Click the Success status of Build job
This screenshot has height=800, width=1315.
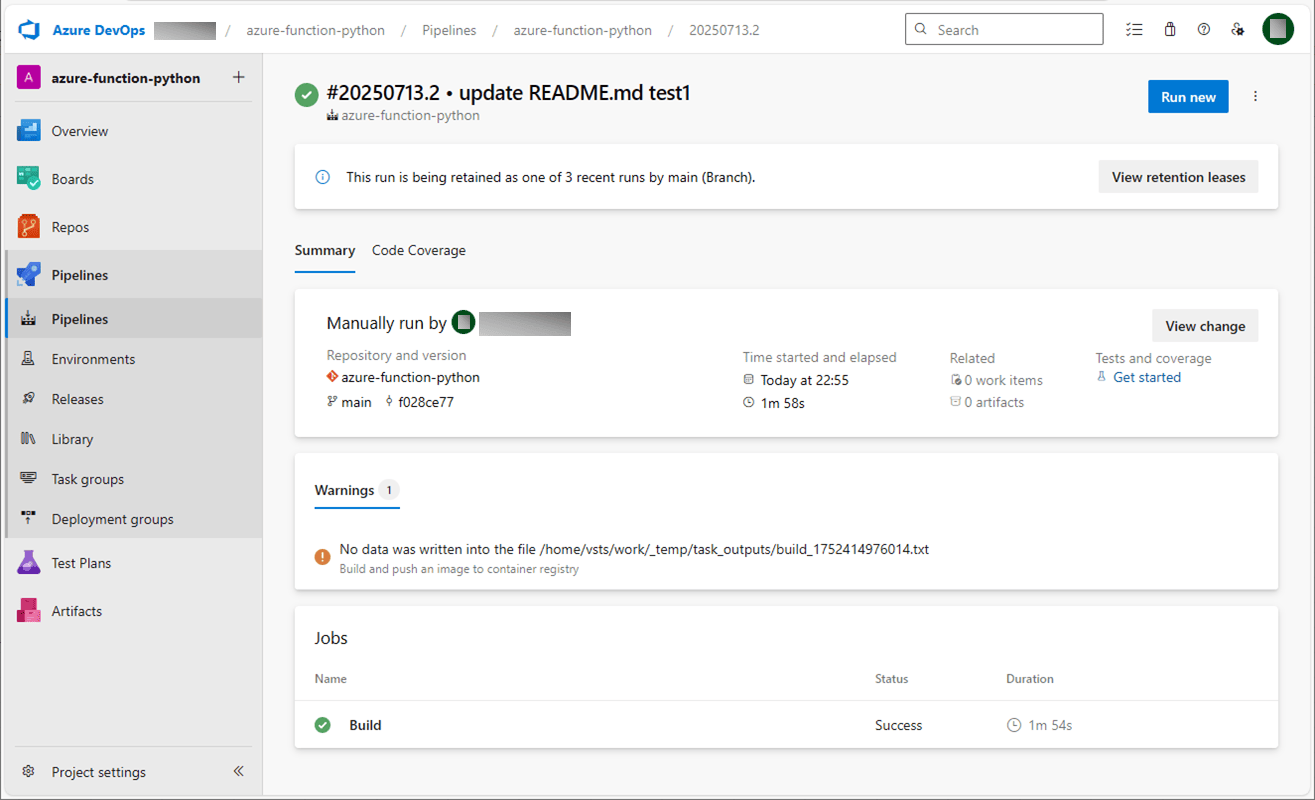(x=899, y=725)
